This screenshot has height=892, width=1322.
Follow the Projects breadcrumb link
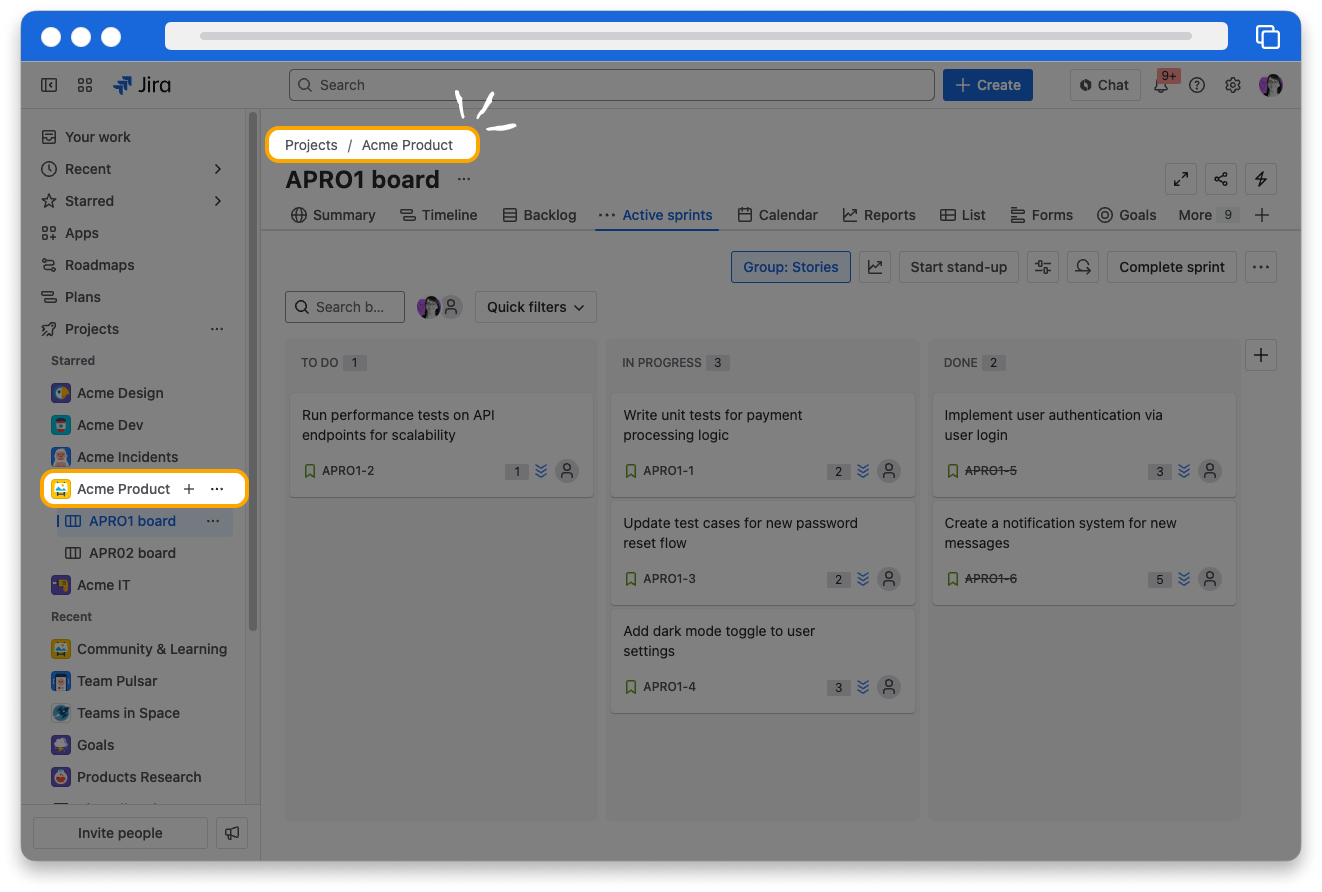click(x=311, y=145)
